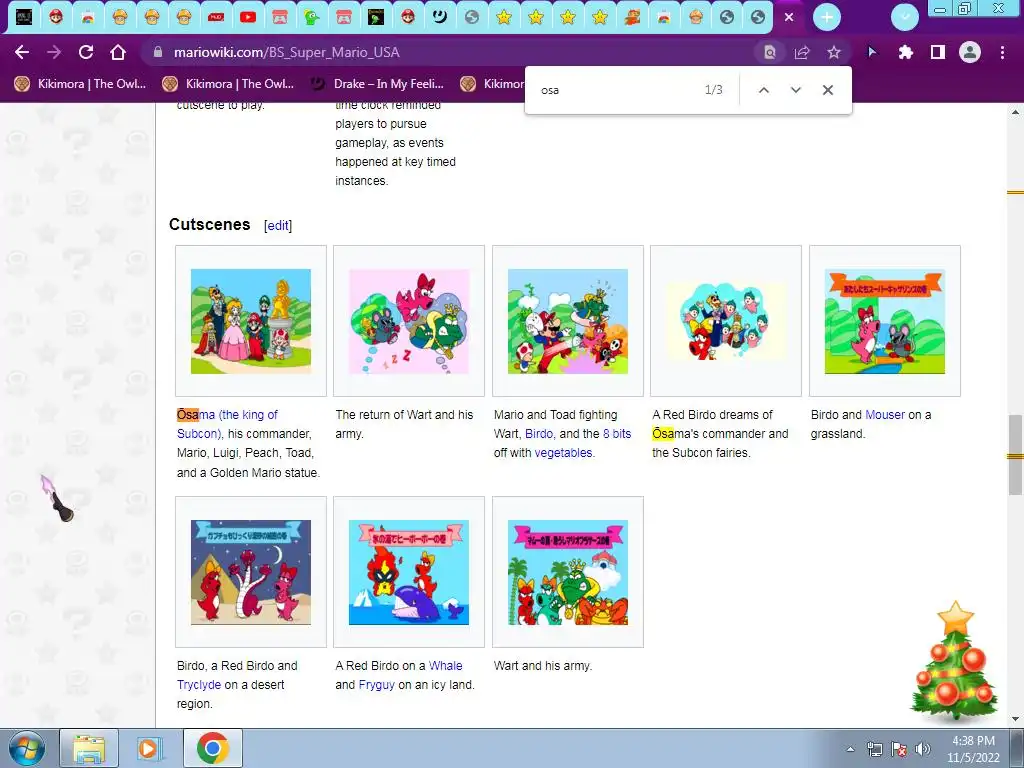Open the tab search dropdown

[904, 18]
